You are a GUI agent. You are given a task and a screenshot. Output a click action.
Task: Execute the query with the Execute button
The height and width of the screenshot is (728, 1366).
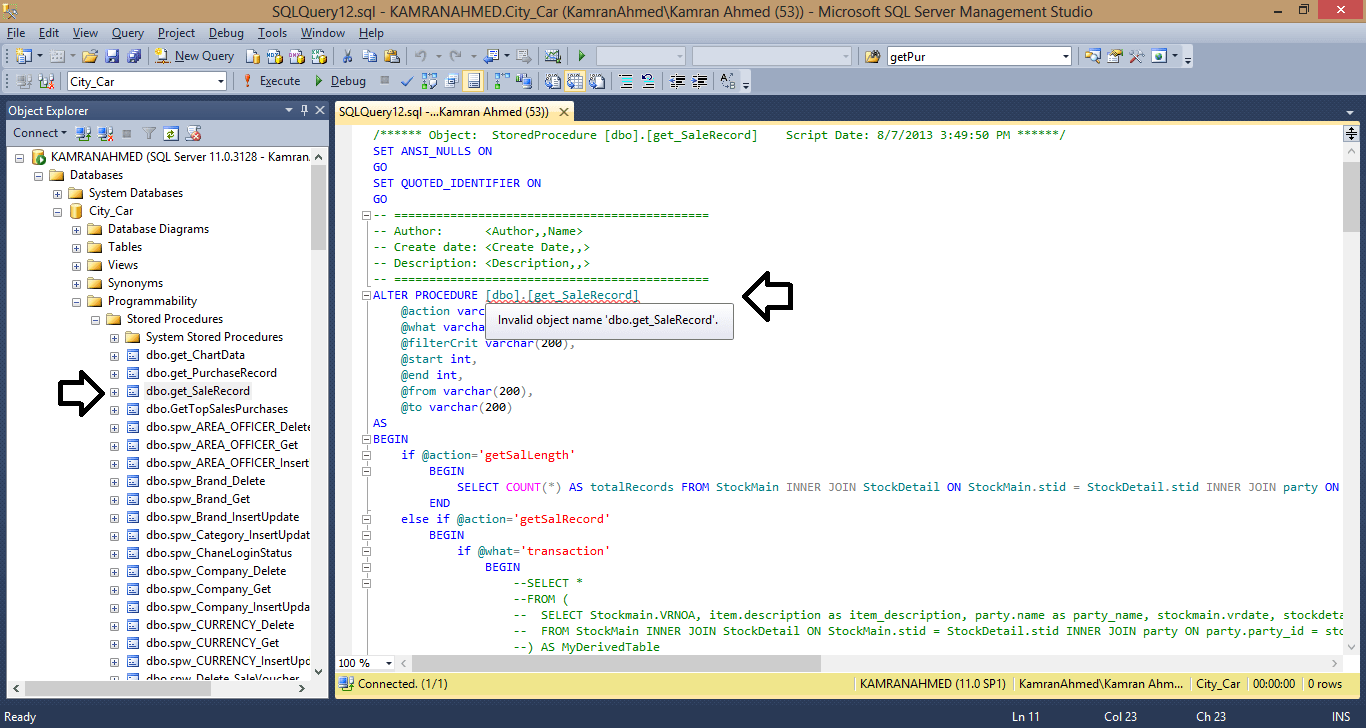click(x=271, y=81)
